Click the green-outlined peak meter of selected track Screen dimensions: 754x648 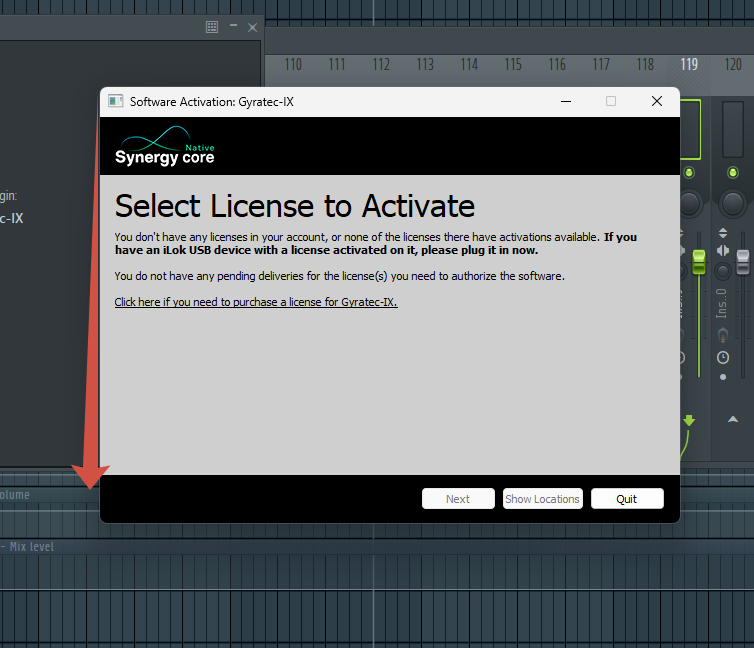click(691, 129)
